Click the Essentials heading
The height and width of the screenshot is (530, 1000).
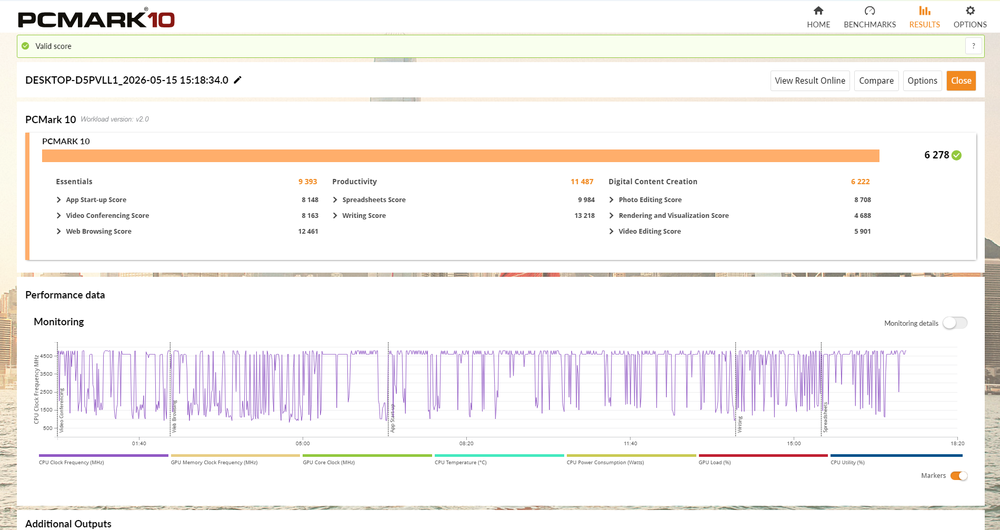[74, 182]
